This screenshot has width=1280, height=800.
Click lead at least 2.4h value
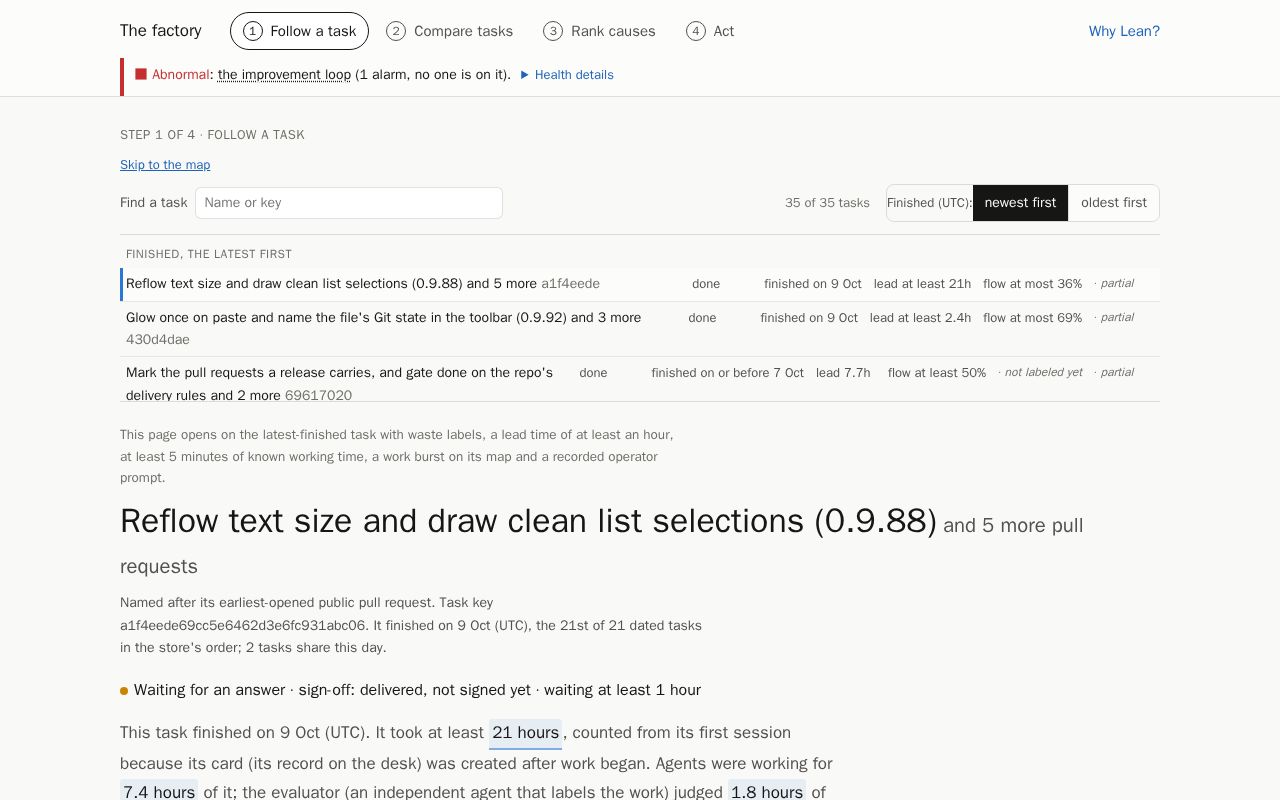(x=920, y=318)
